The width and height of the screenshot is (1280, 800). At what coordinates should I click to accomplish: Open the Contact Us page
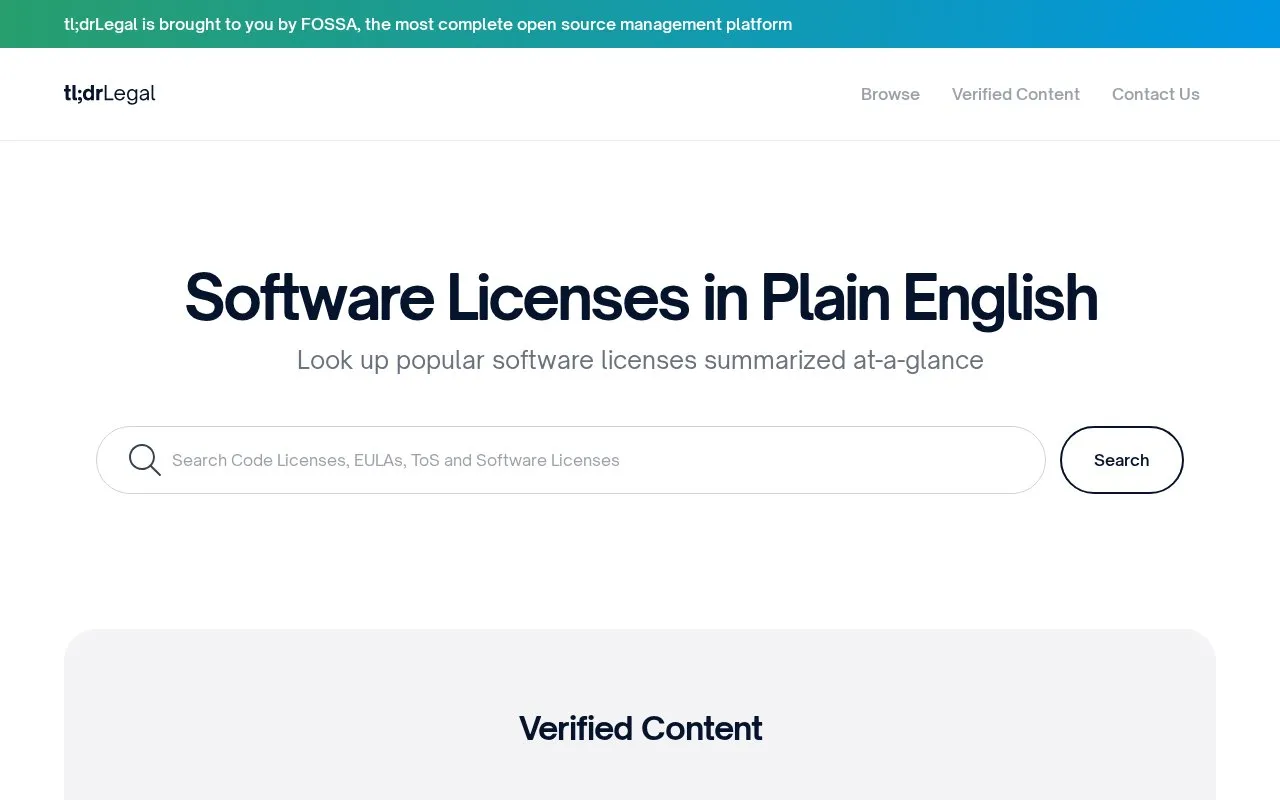pos(1156,94)
